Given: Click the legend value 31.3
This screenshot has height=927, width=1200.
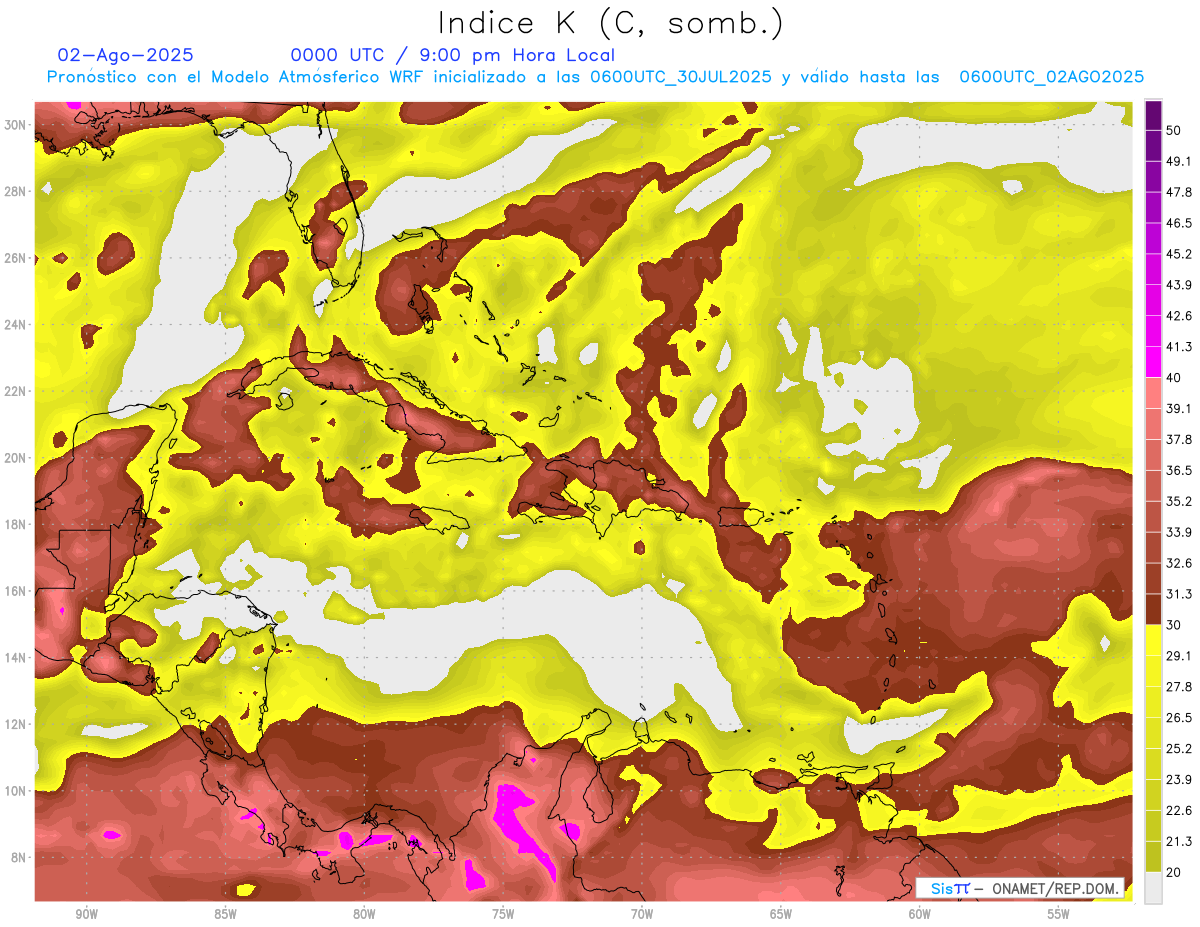Looking at the screenshot, I should [1179, 594].
